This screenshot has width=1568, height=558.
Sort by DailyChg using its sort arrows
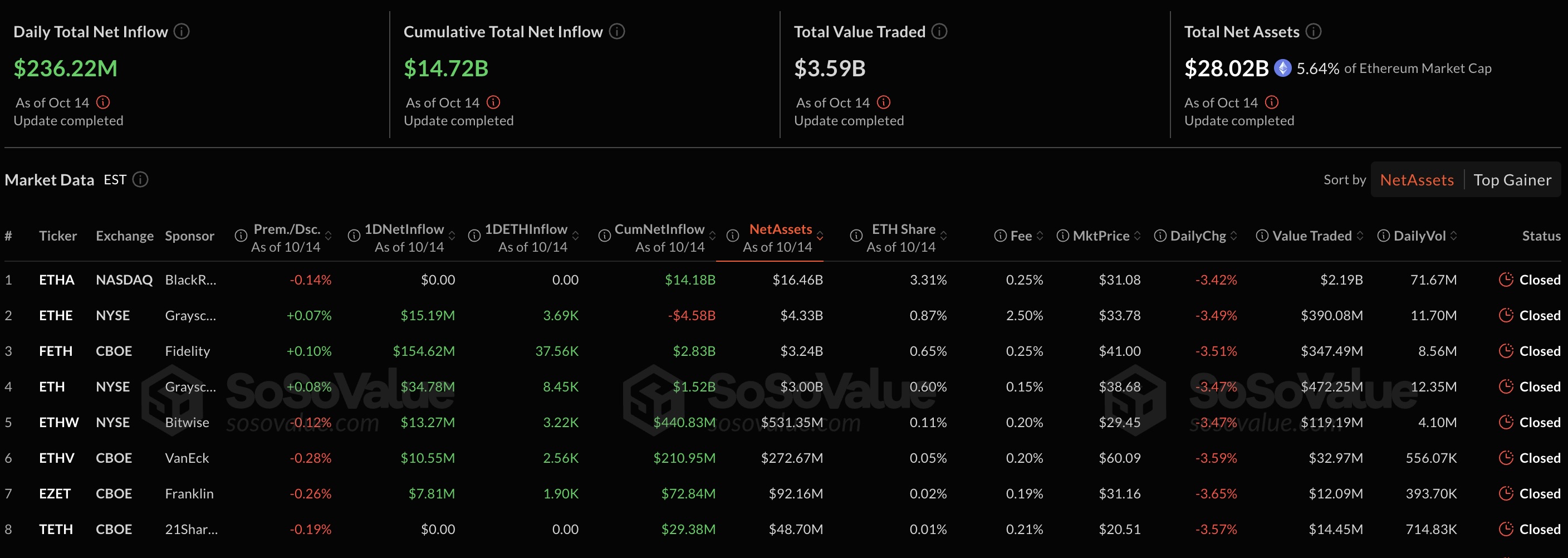coord(1234,236)
